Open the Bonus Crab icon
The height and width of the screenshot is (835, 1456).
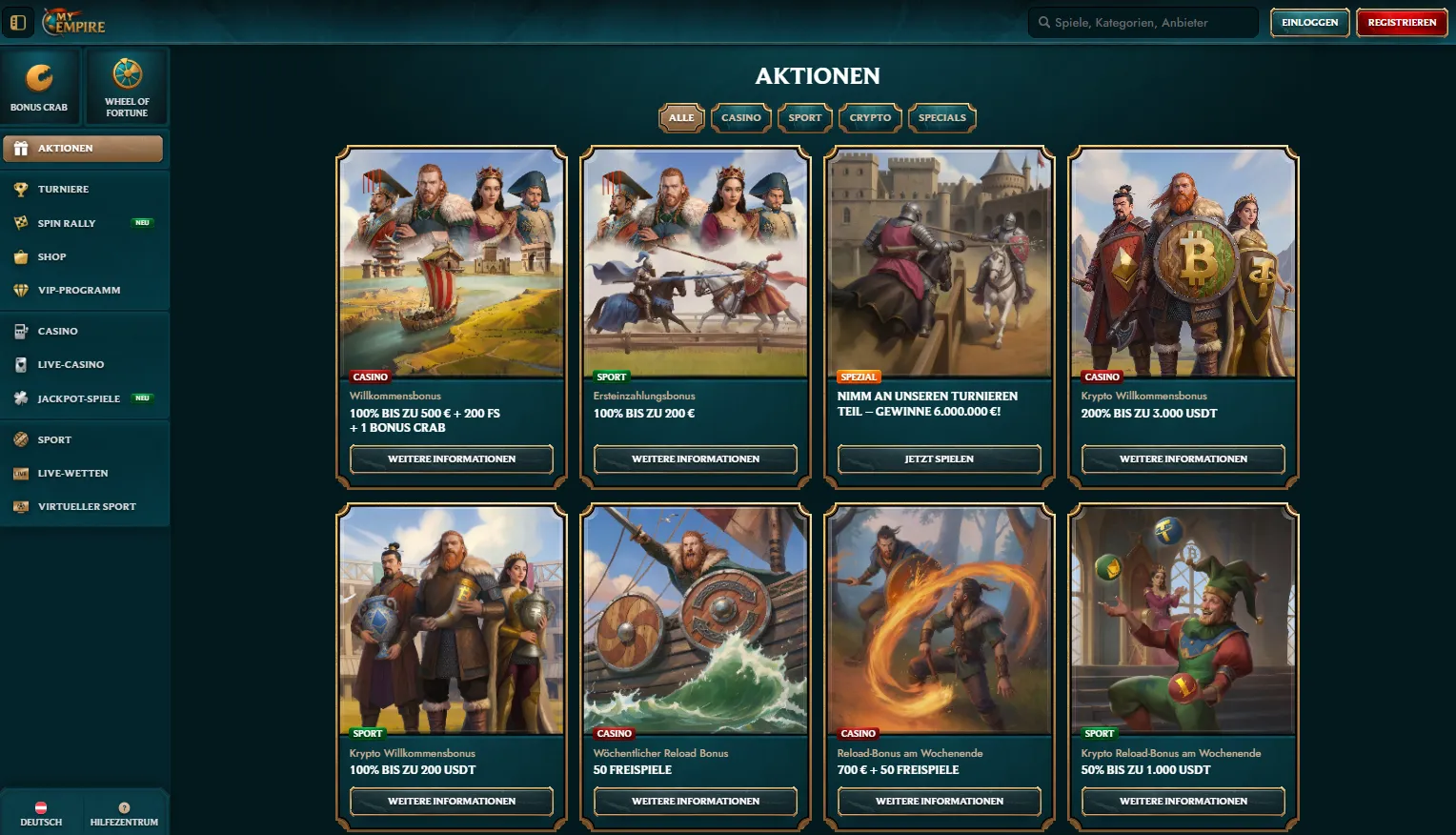click(x=39, y=78)
